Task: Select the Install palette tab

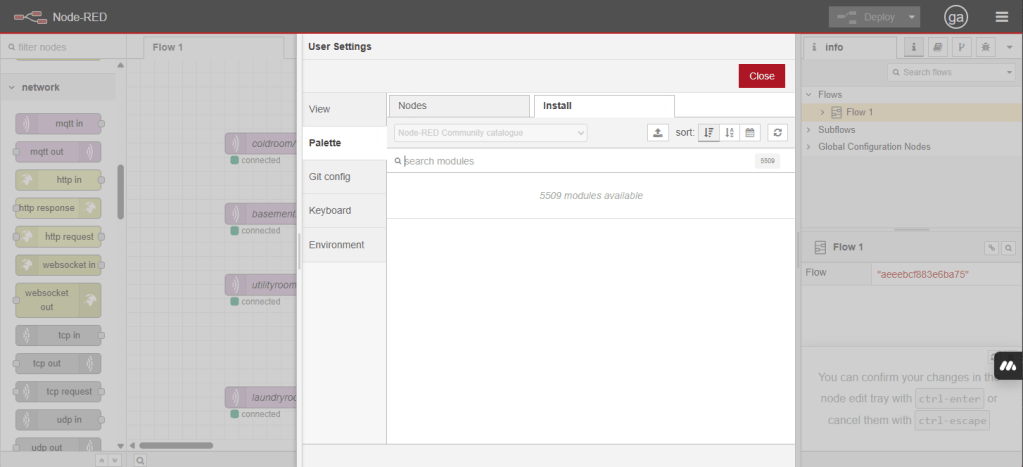Action: pyautogui.click(x=604, y=106)
